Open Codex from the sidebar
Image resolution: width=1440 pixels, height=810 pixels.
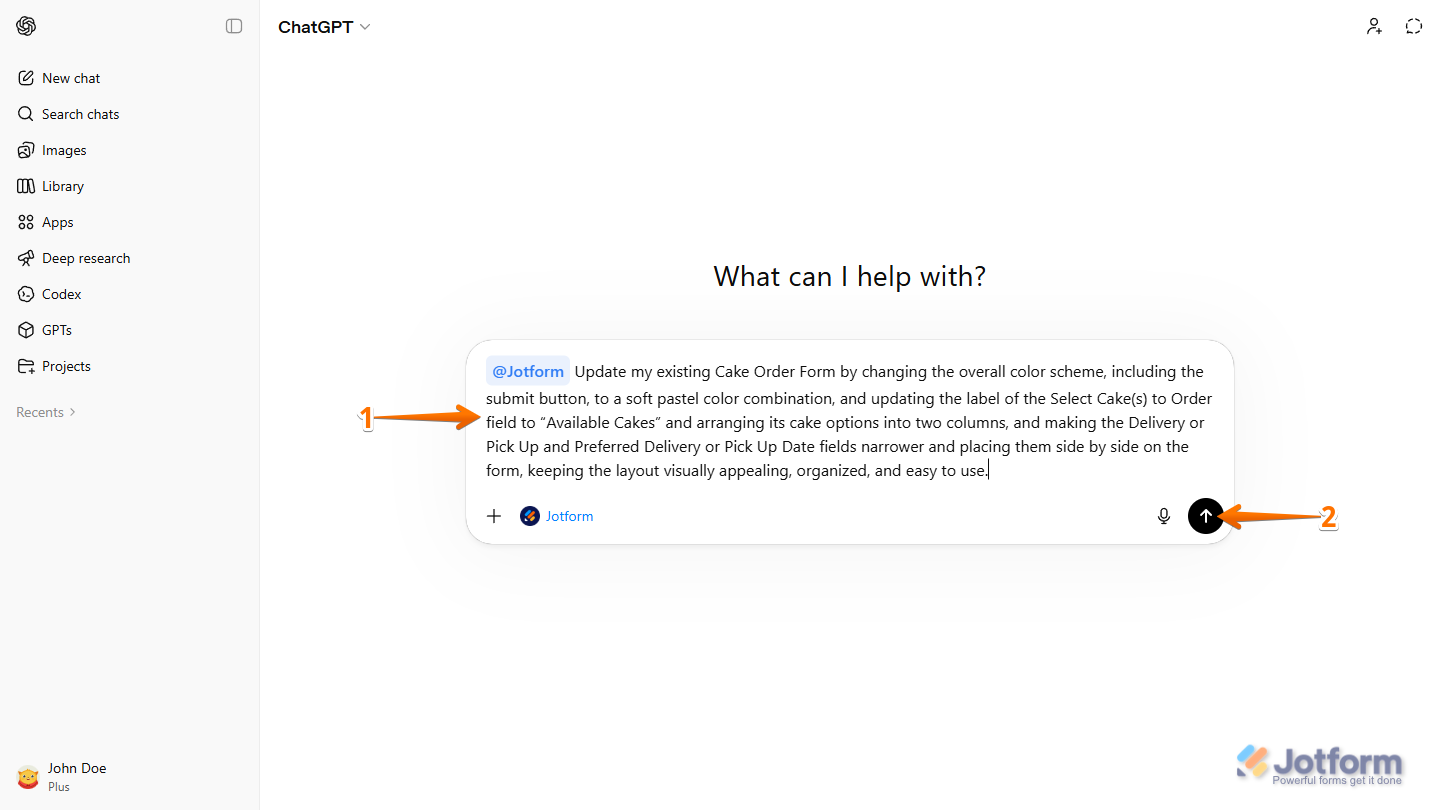(x=129, y=294)
